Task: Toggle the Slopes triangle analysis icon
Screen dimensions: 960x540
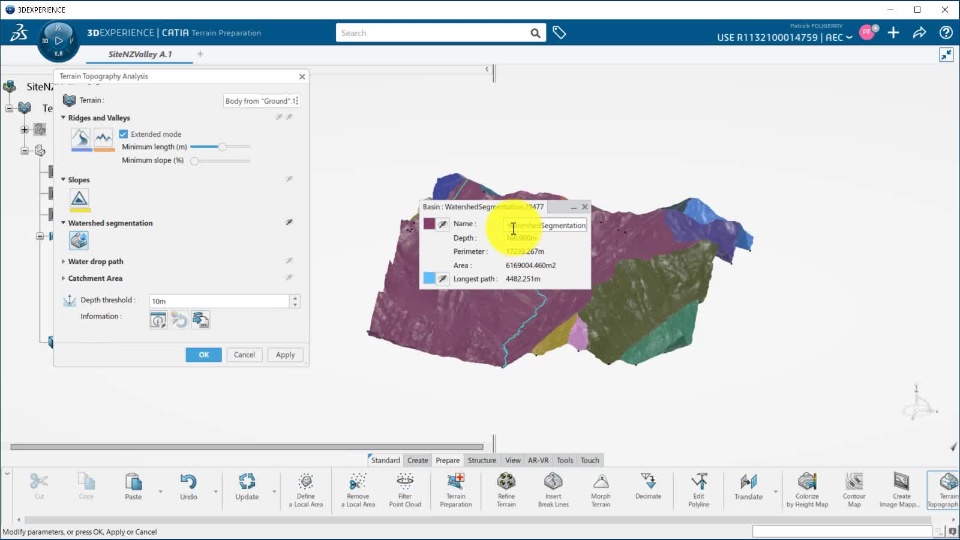Action: [x=80, y=198]
